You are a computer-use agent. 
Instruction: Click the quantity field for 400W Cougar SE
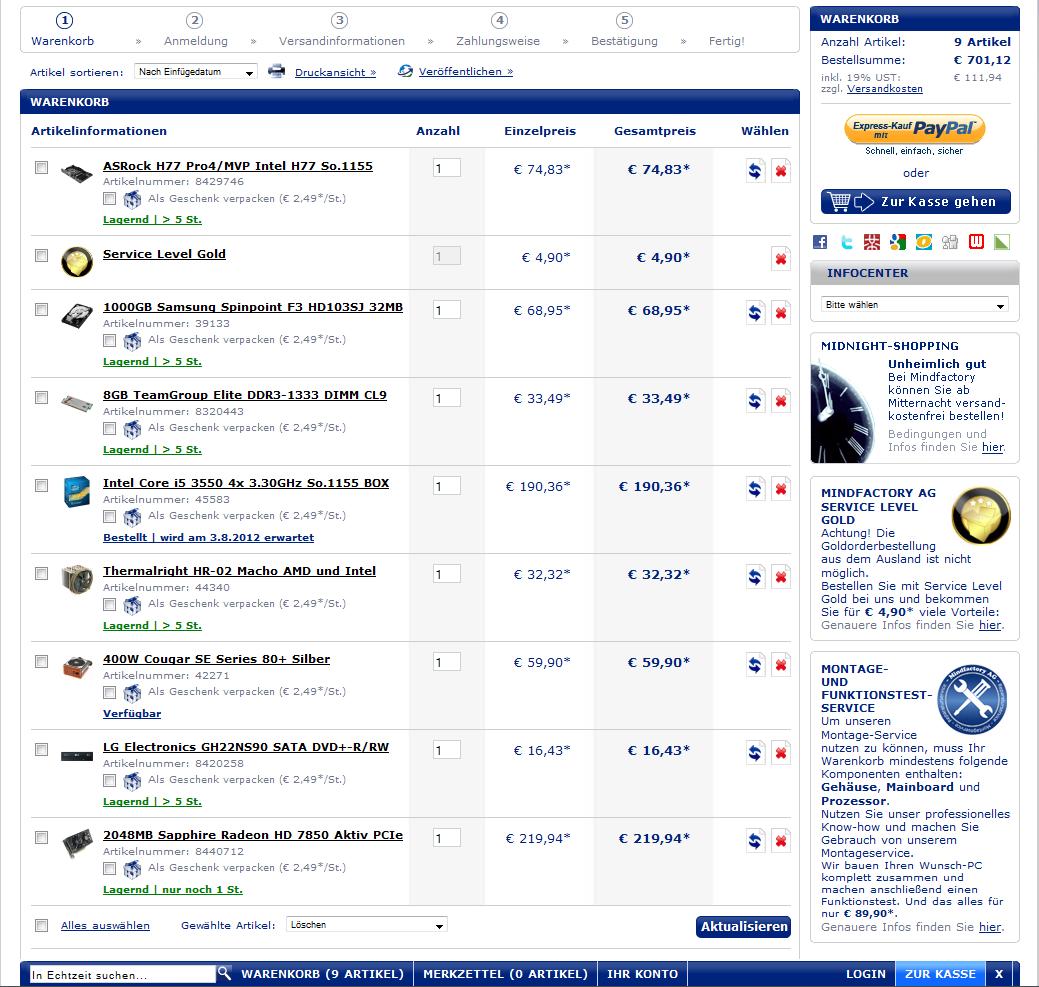(447, 662)
